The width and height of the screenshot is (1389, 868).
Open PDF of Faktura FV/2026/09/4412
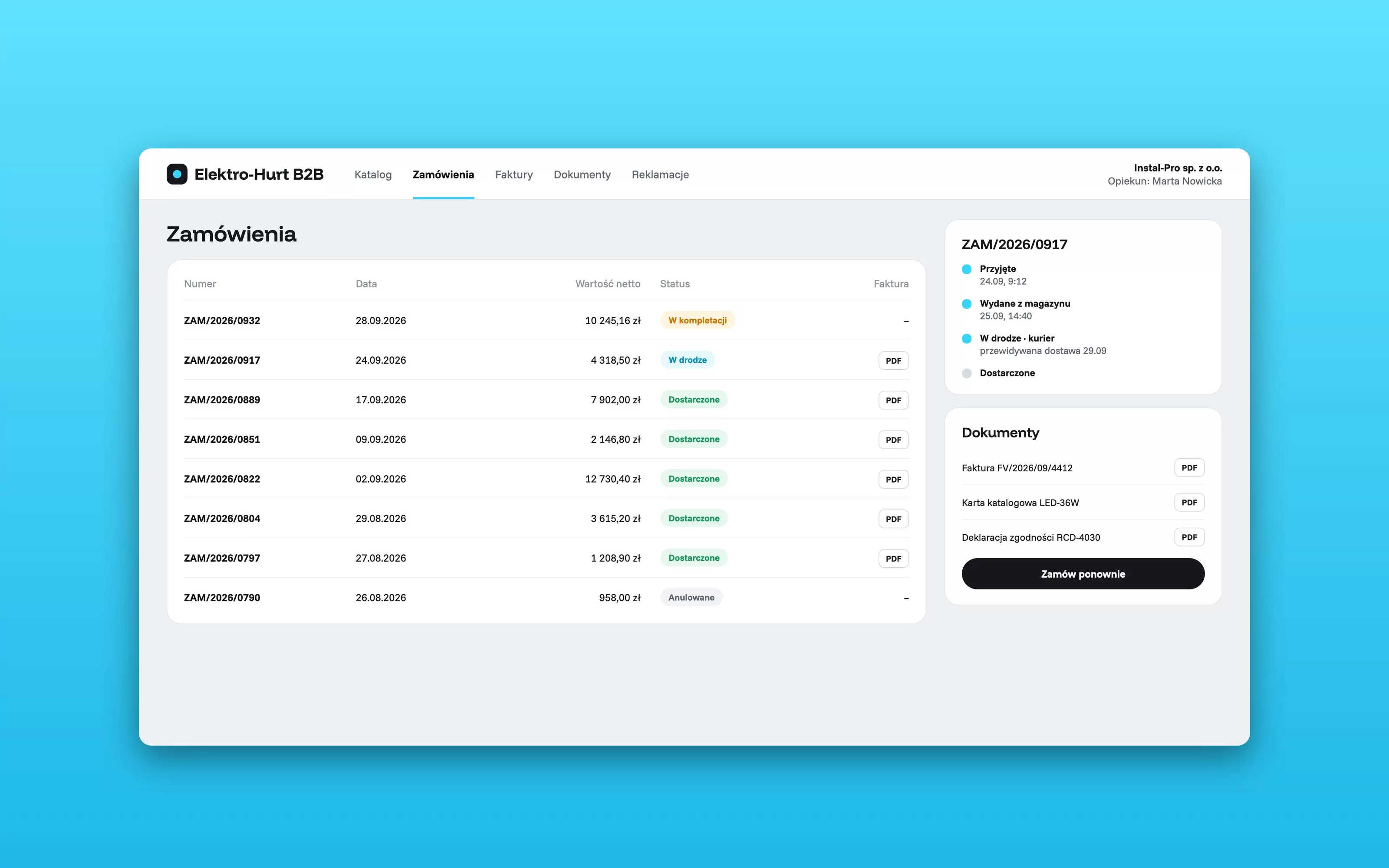click(1189, 468)
